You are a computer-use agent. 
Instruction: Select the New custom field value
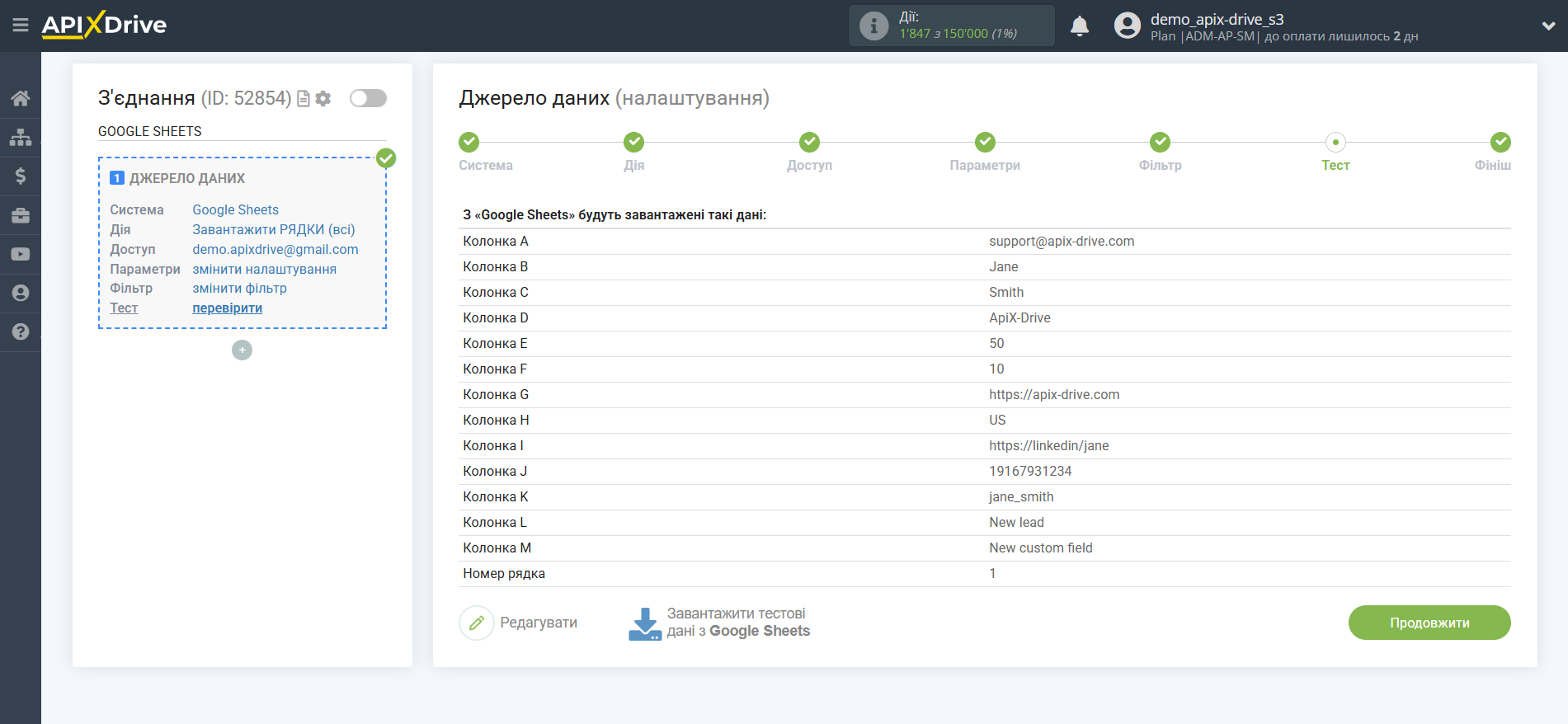1040,548
